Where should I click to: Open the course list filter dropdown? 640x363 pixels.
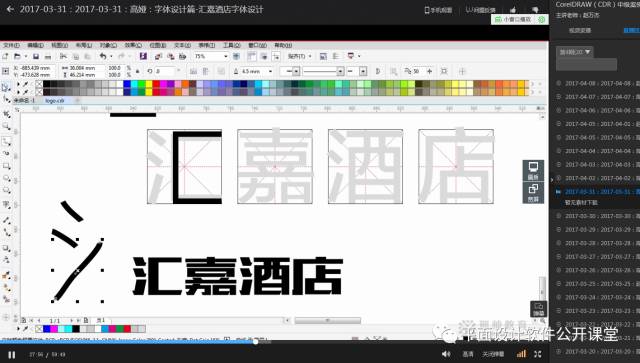click(575, 52)
